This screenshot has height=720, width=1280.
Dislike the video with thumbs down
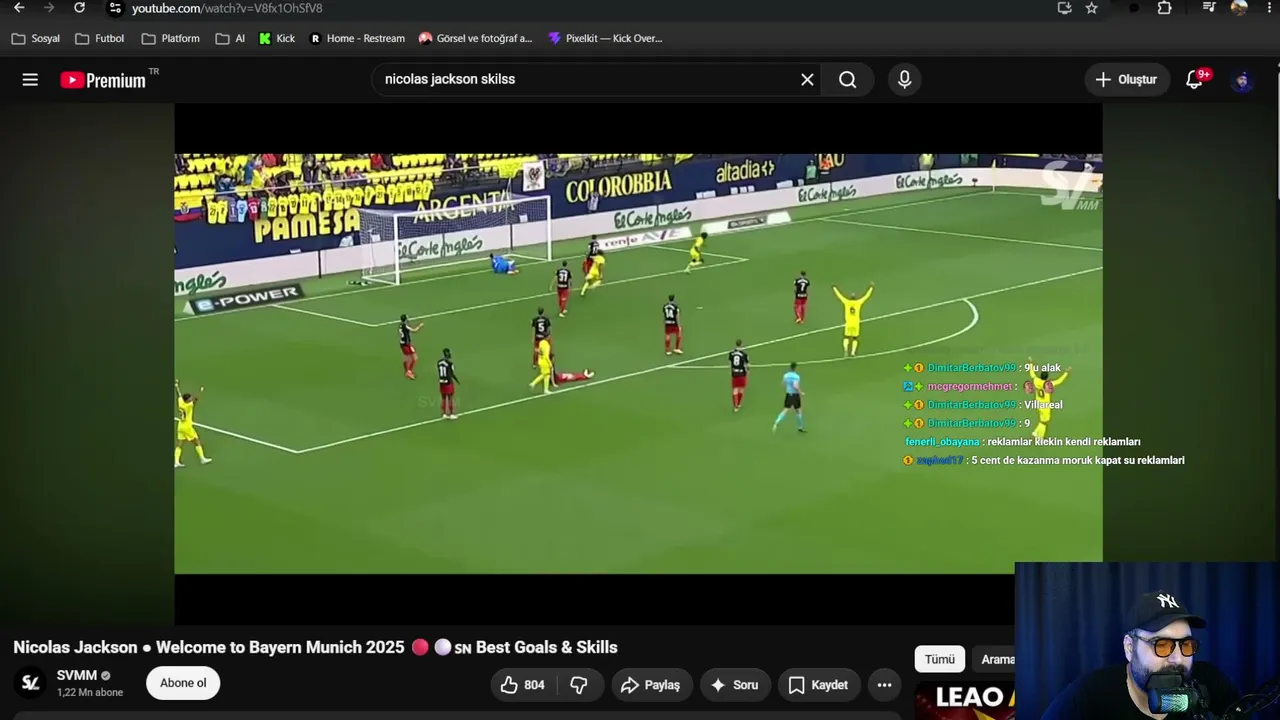click(x=579, y=685)
